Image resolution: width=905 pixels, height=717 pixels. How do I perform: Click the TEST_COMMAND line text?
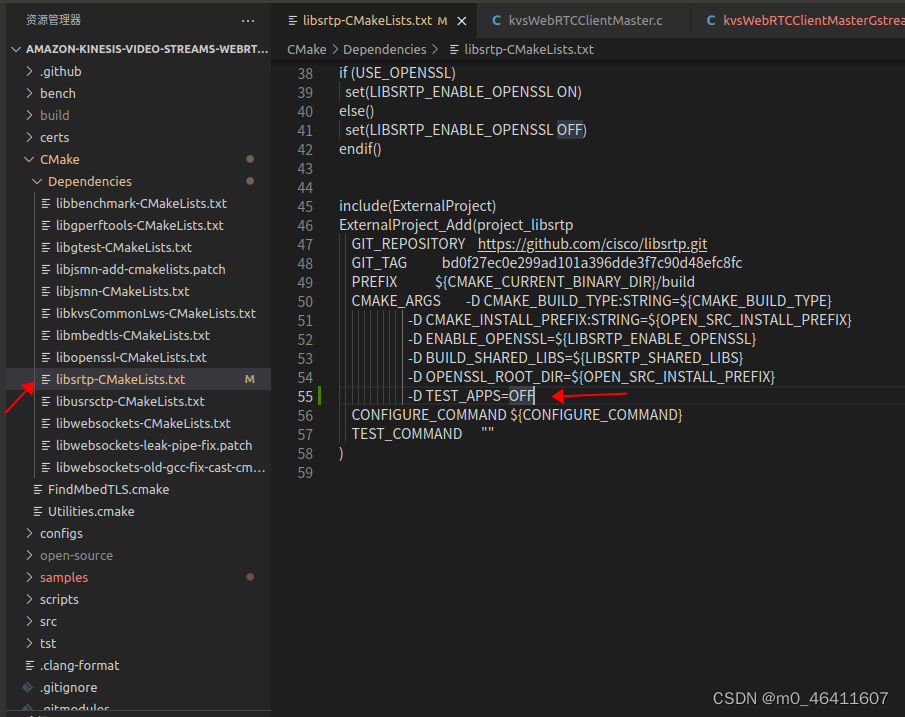tap(422, 434)
